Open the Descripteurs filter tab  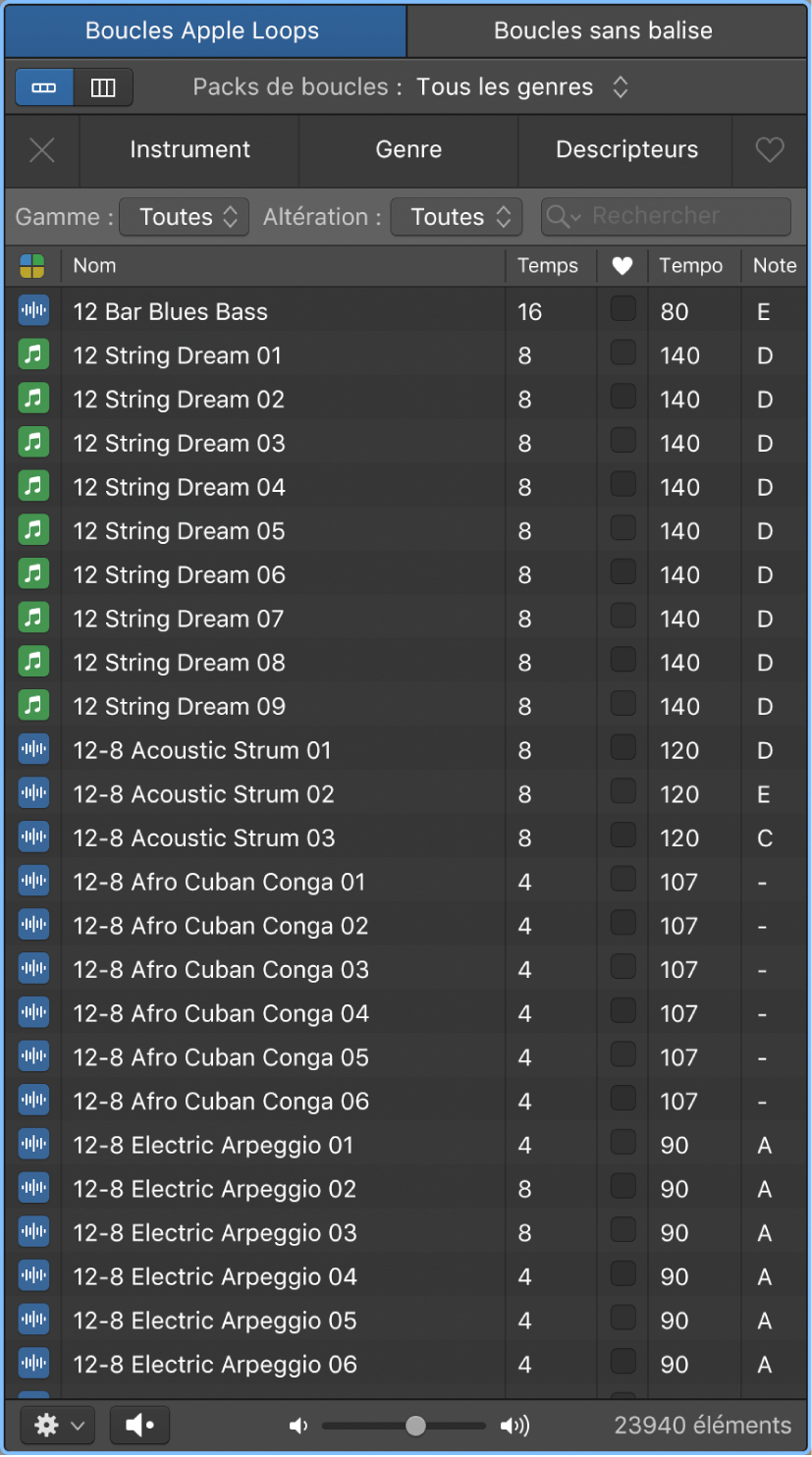626,150
